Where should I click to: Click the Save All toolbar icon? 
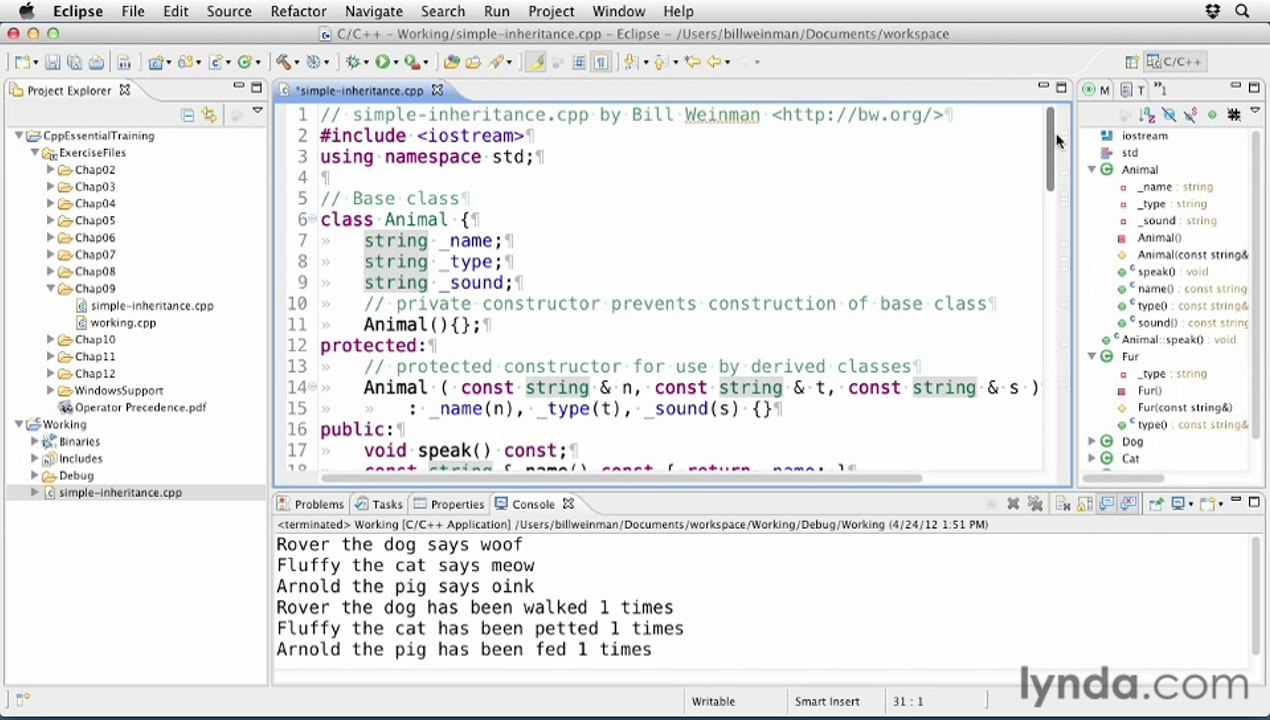click(74, 62)
